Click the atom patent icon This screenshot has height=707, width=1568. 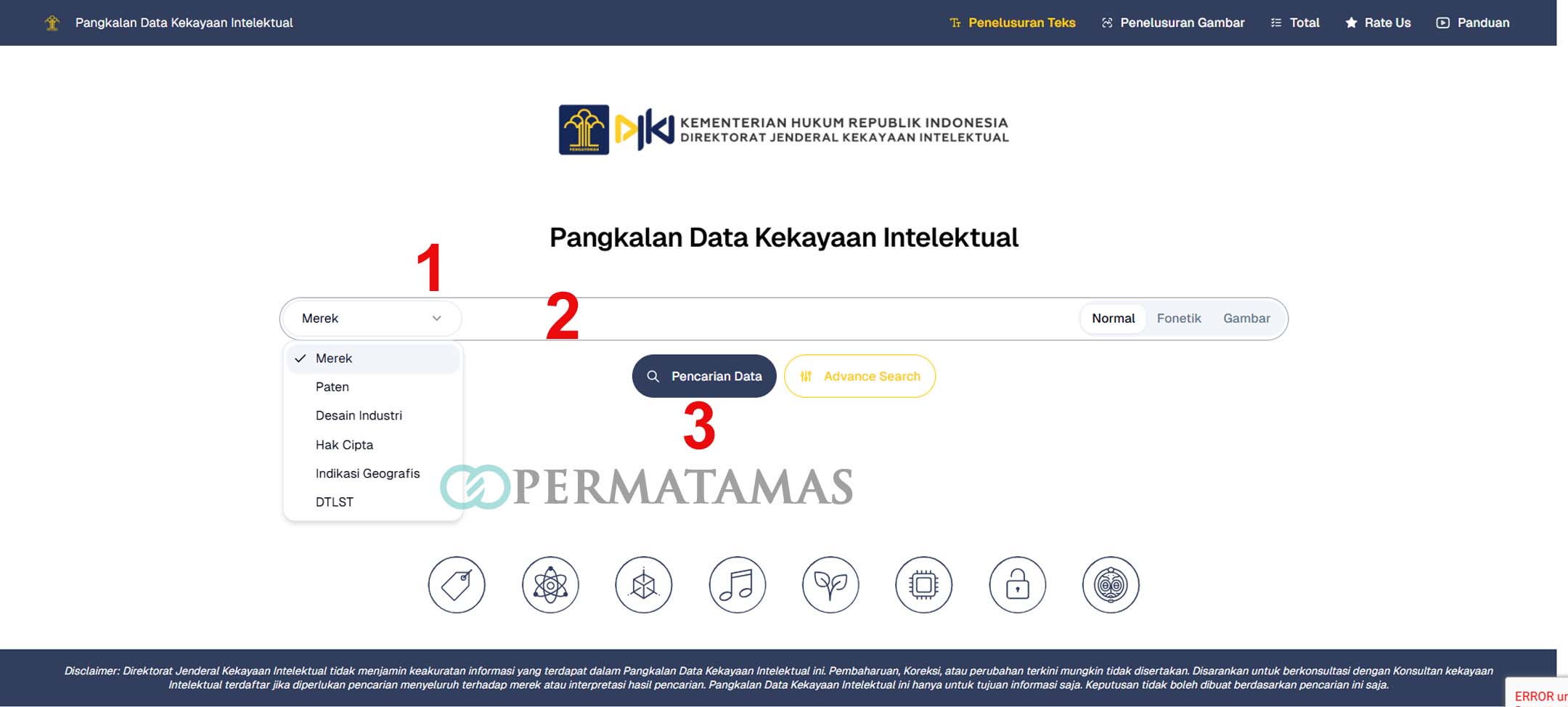point(550,585)
